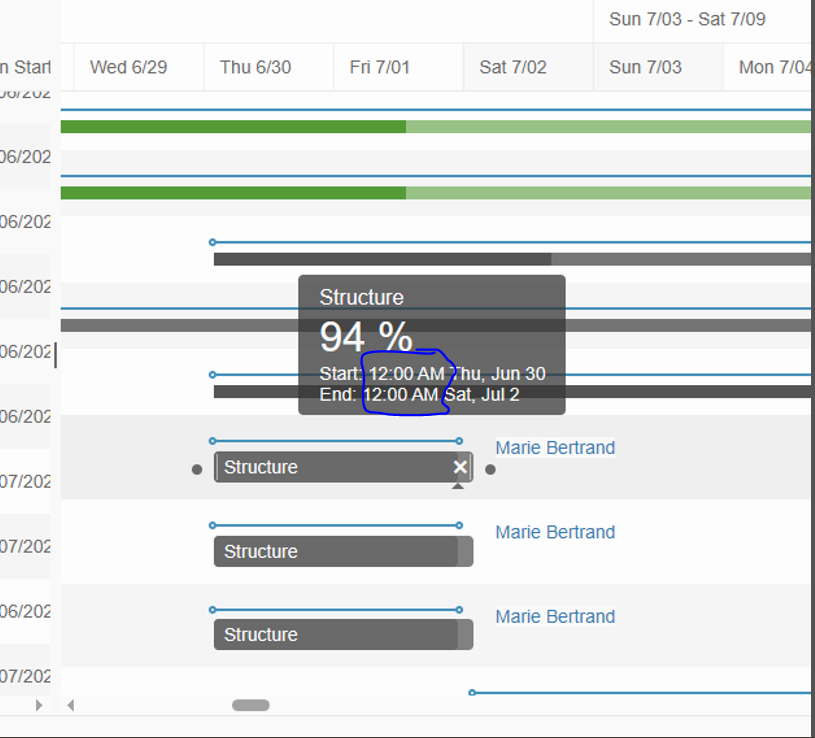Click the scroll-left chevron near the horizontal scrollbar
The width and height of the screenshot is (815, 738).
(x=70, y=704)
